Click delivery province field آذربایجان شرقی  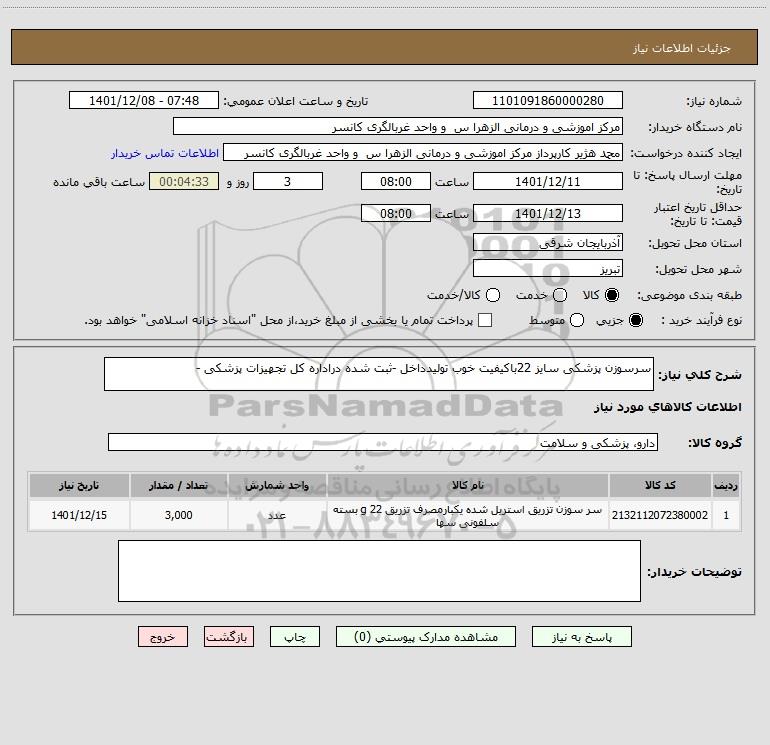[548, 243]
